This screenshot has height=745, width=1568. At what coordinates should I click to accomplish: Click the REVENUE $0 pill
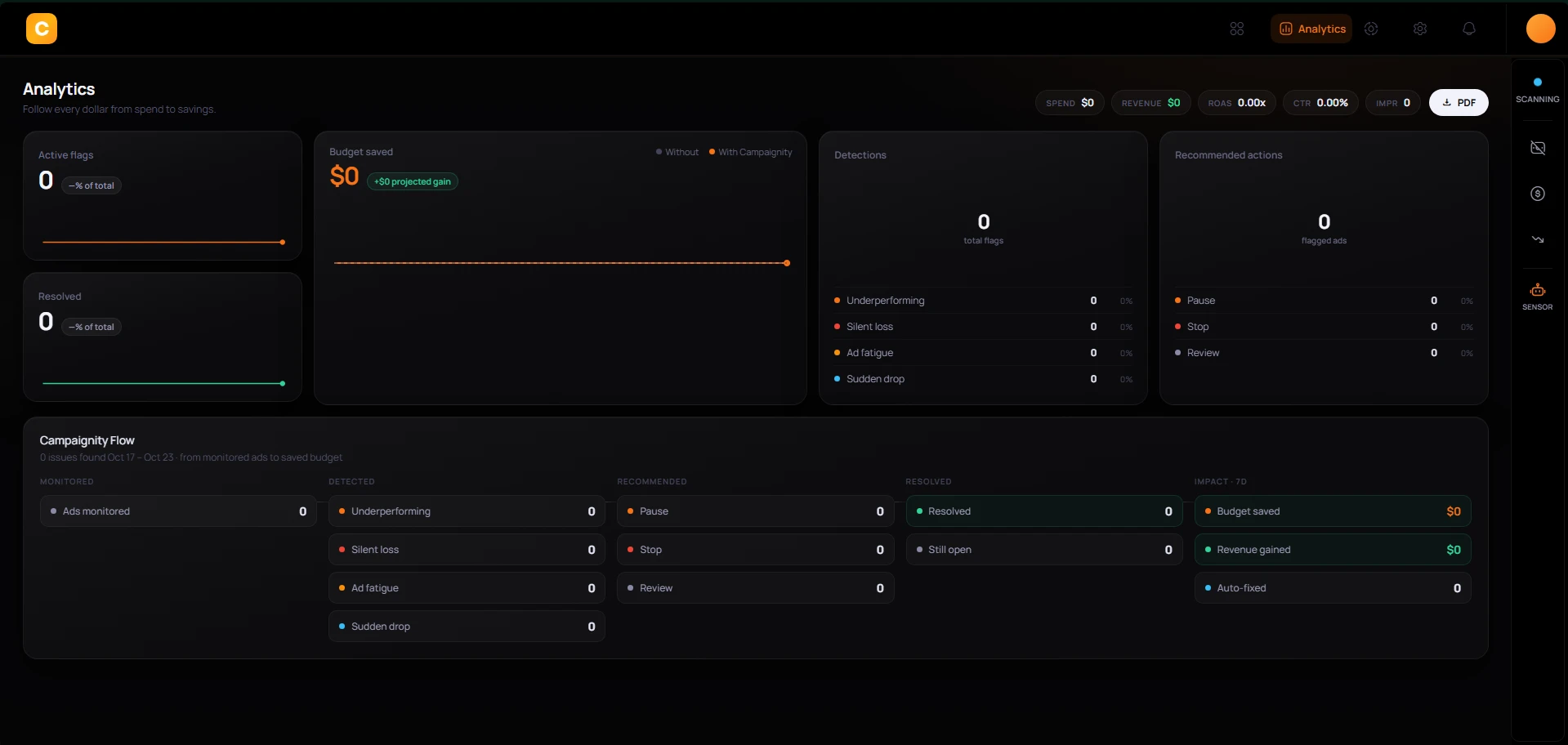[1151, 103]
